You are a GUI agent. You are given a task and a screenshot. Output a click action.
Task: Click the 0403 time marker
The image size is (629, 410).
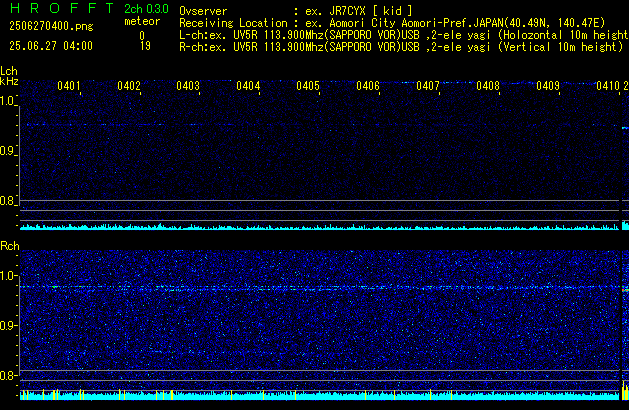(188, 86)
